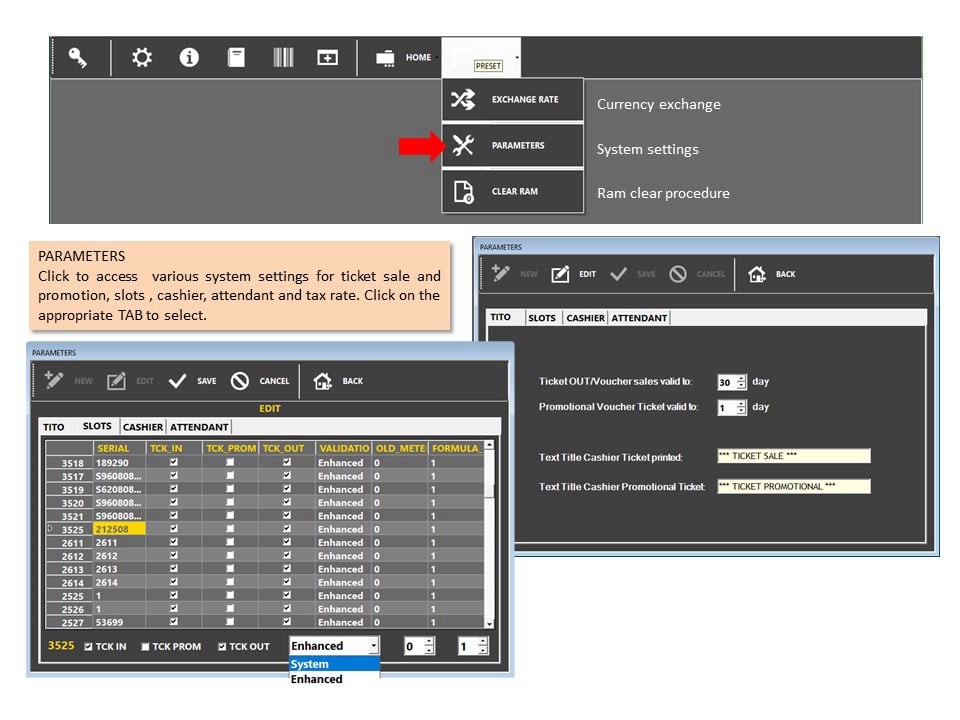Select row header 2614 in slots grid
Screen dimensions: 960x720
click(70, 582)
